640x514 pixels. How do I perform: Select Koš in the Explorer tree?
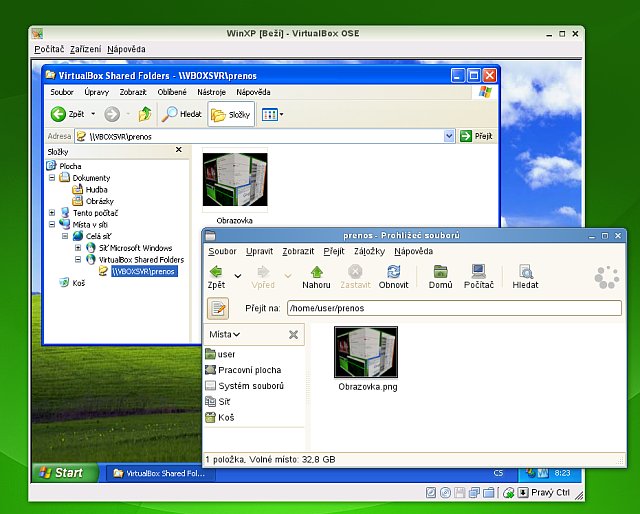78,283
